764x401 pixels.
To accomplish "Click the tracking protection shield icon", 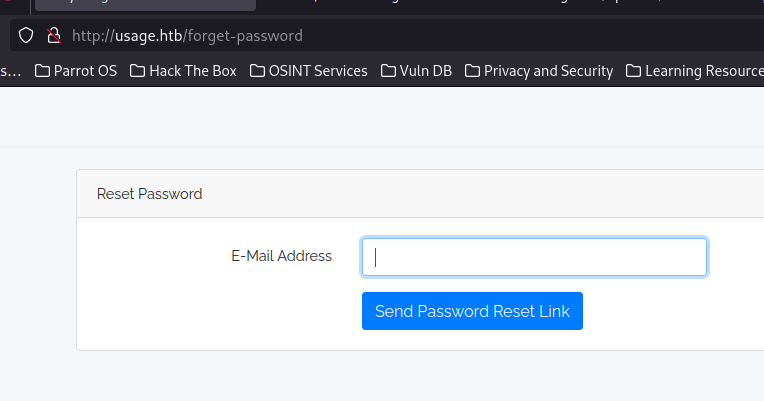I will tap(27, 36).
